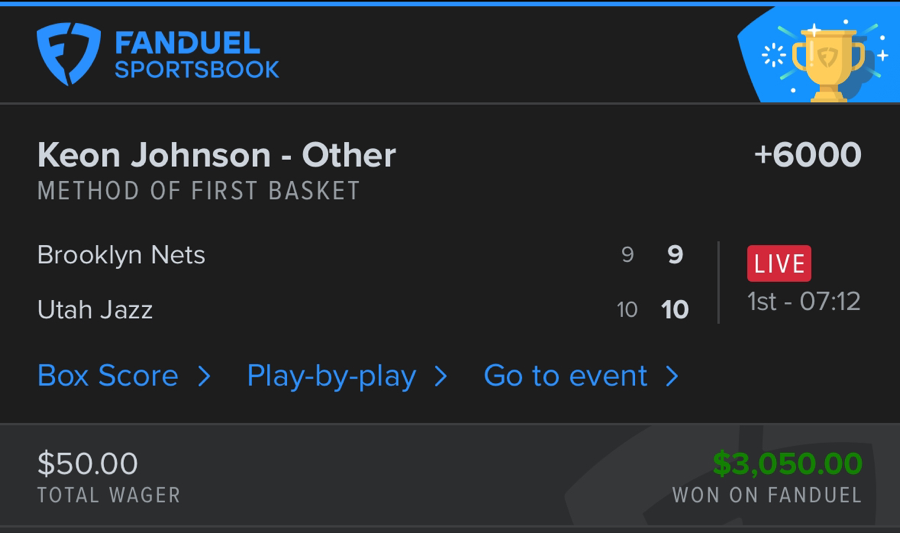
Task: Click the Method of First Basket label
Action: (x=198, y=191)
